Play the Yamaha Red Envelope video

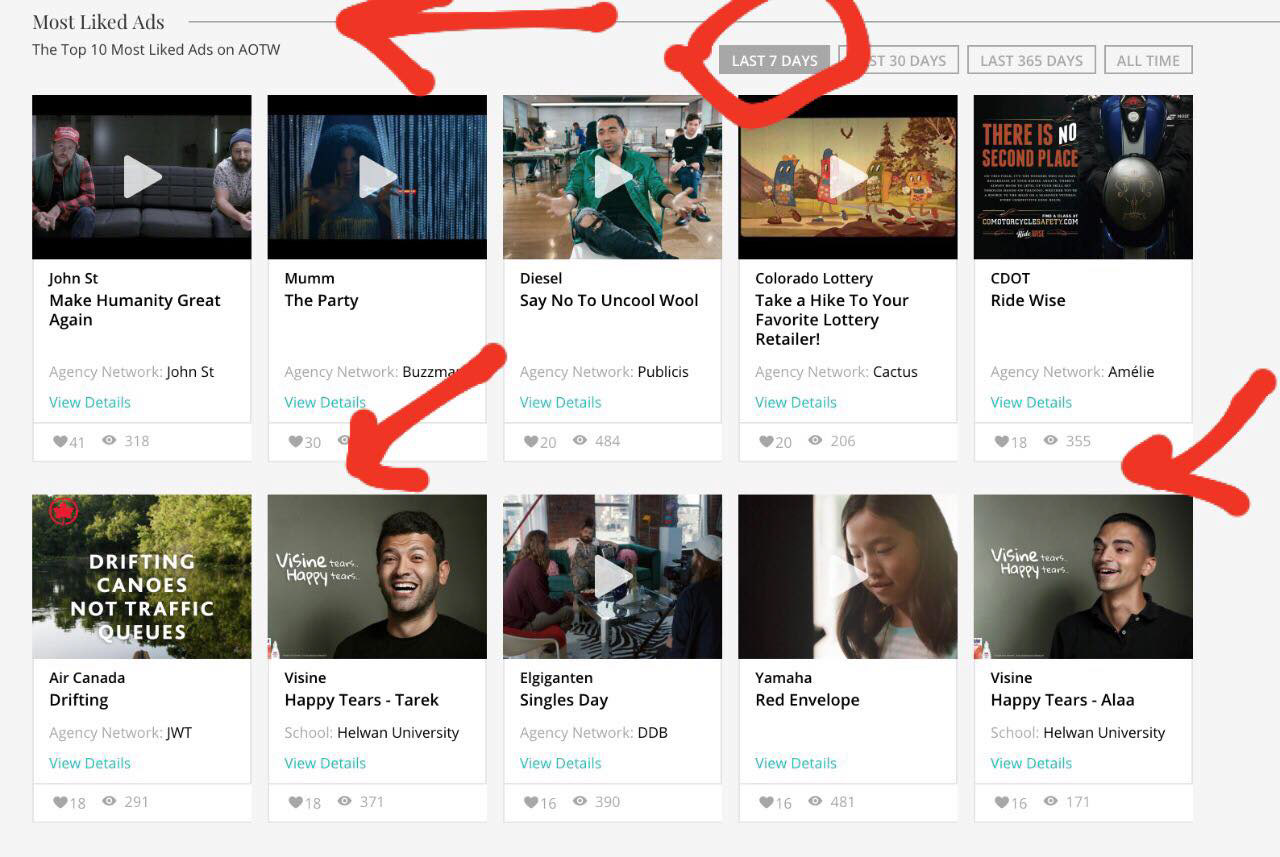click(848, 576)
